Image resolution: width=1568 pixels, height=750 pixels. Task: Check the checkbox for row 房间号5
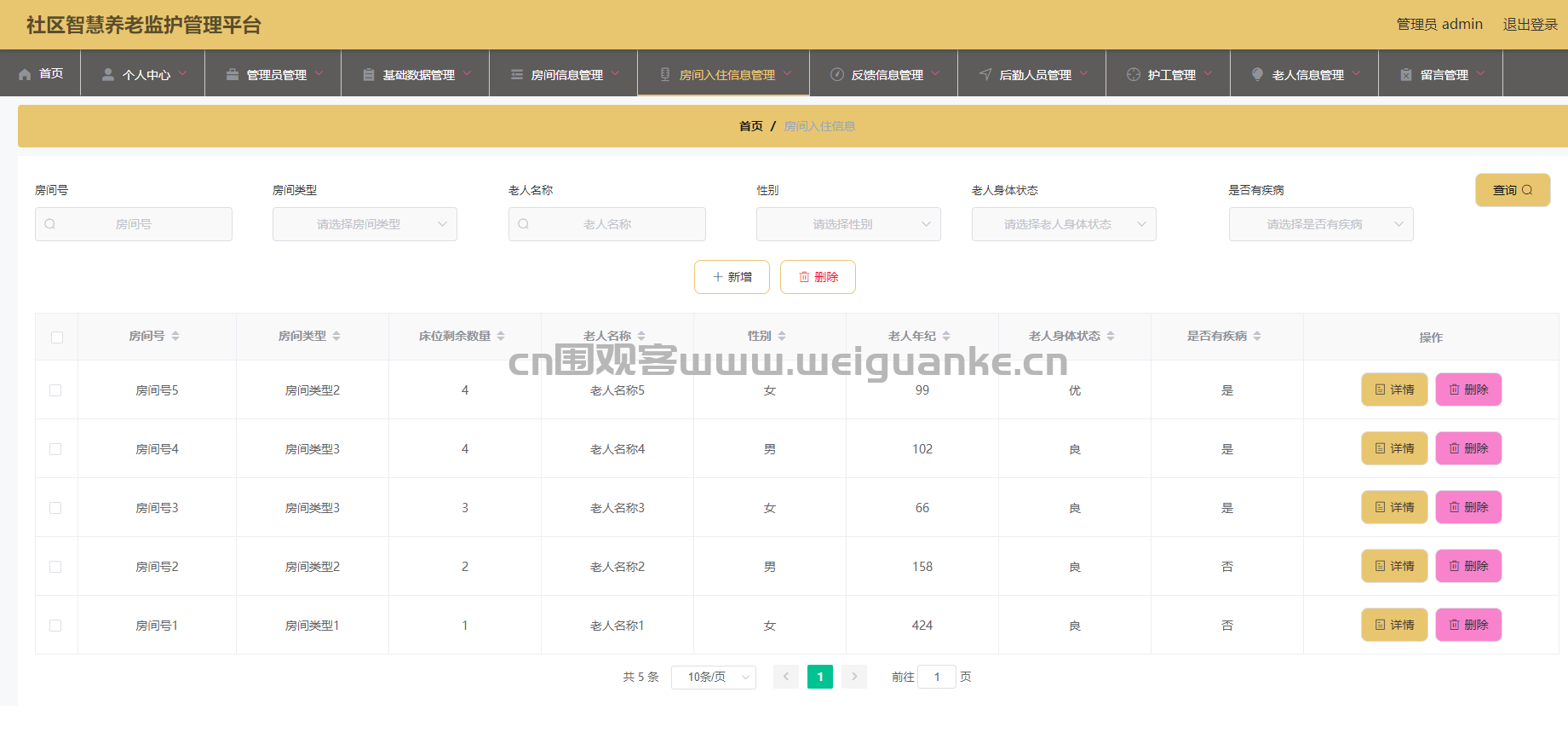(55, 390)
